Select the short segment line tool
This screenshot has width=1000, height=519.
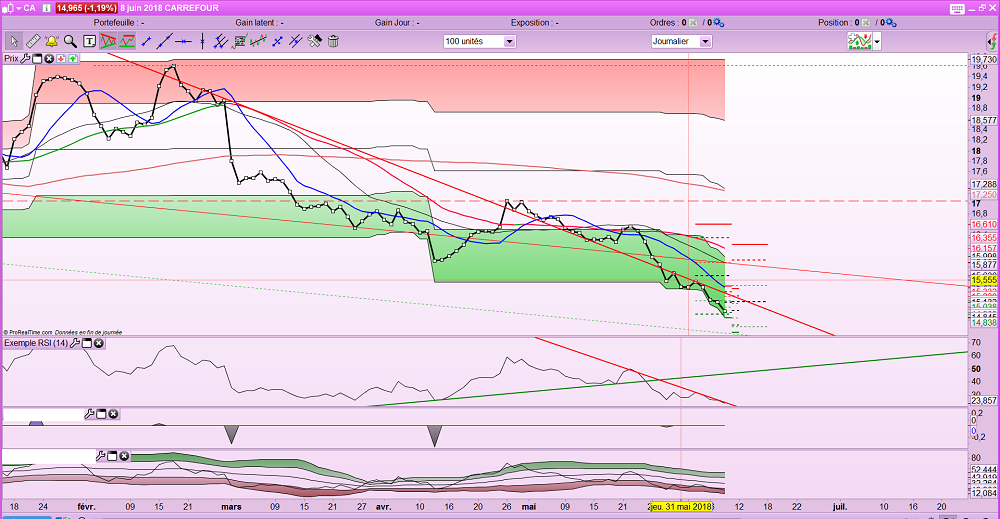point(146,41)
